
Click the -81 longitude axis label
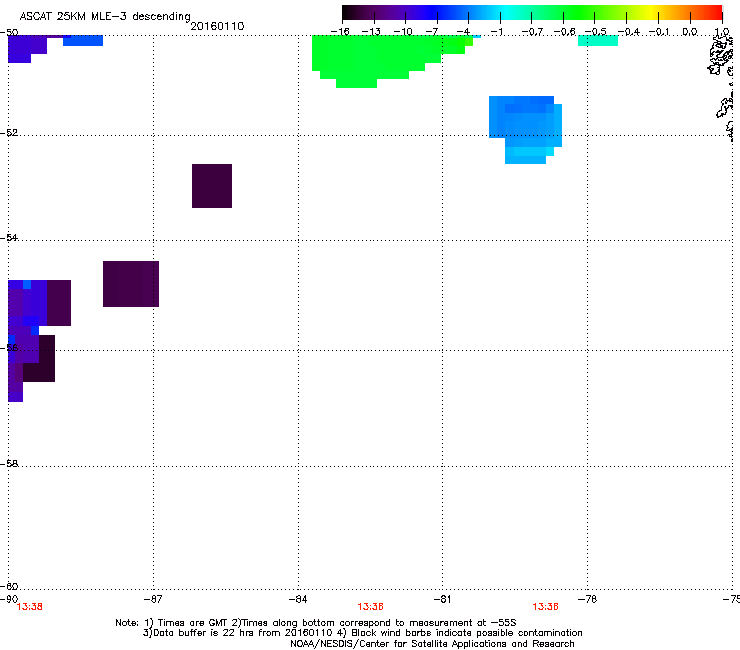442,599
